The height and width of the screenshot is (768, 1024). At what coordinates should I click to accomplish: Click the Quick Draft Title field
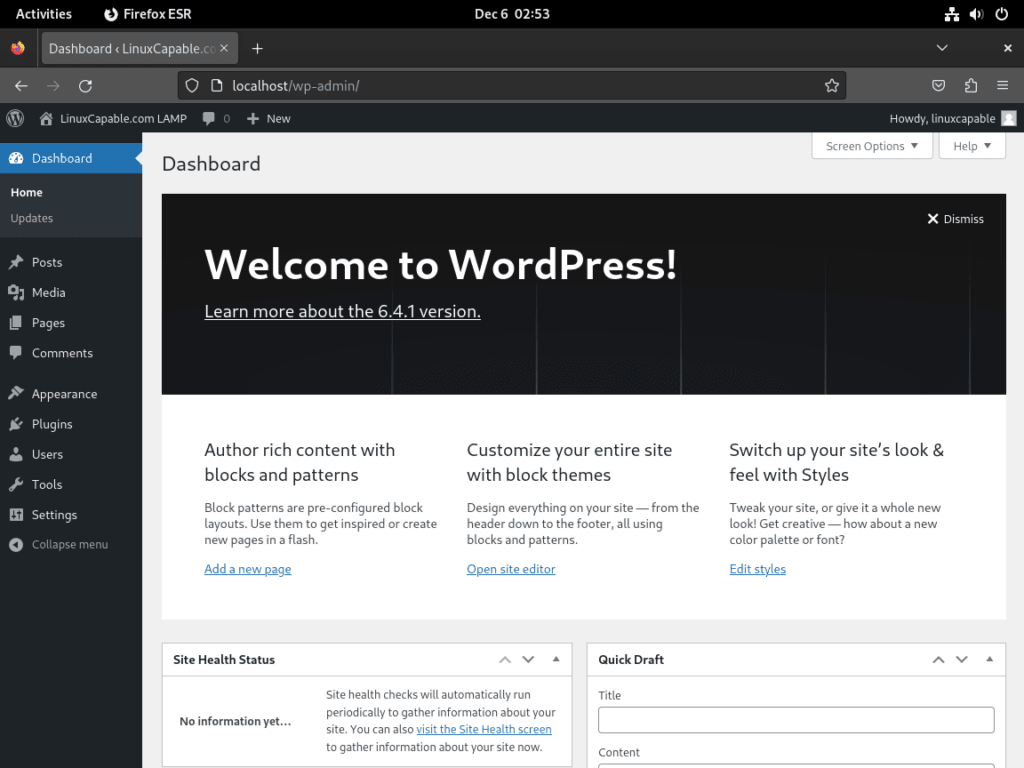[x=795, y=719]
